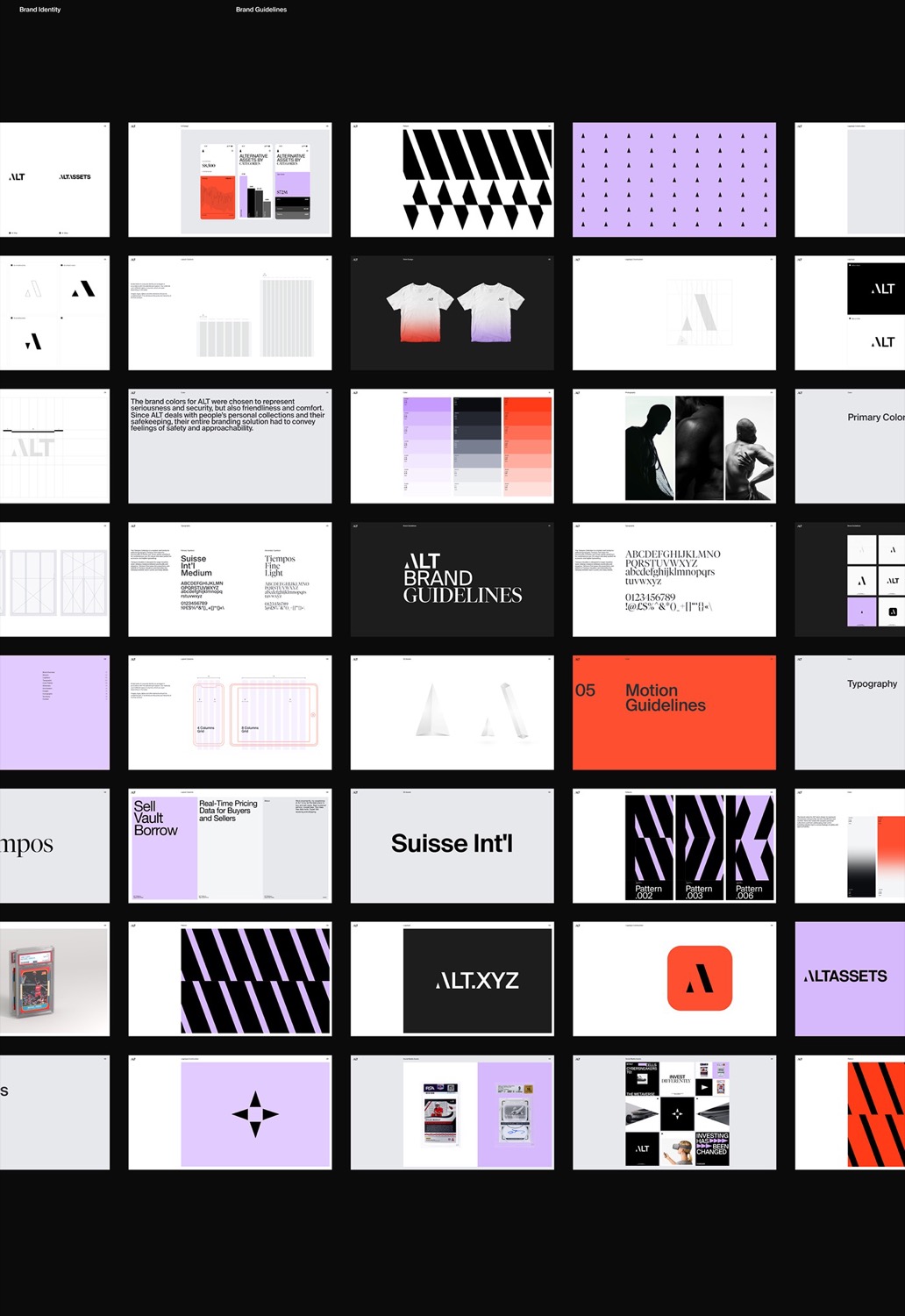
Task: Click the red swatch column in palette
Action: (x=527, y=447)
